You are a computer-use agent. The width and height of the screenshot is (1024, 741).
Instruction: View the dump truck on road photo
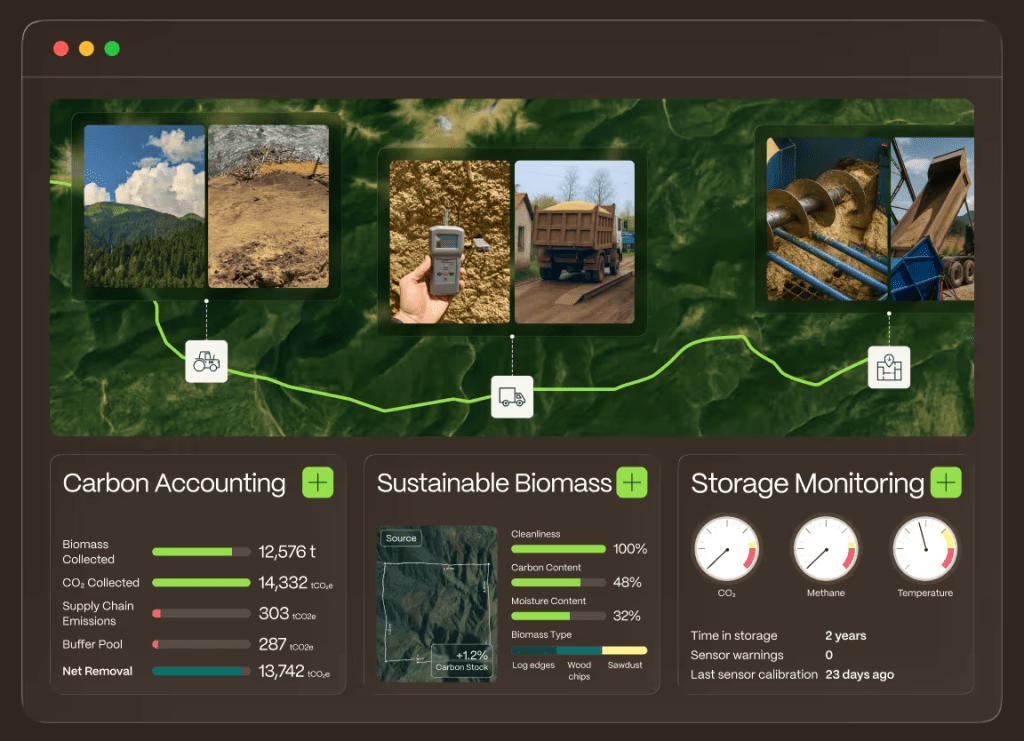click(x=574, y=242)
